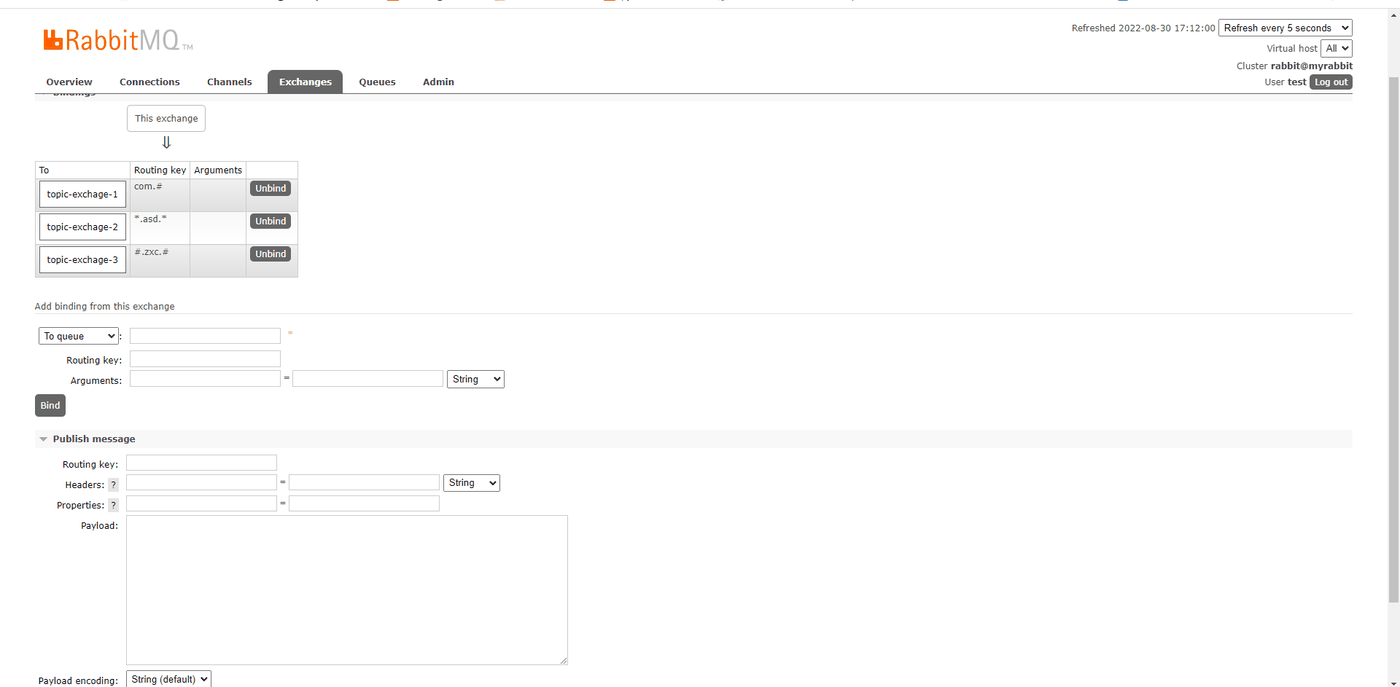Open the To queue destination dropdown
The width and height of the screenshot is (1400, 687).
[x=78, y=336]
